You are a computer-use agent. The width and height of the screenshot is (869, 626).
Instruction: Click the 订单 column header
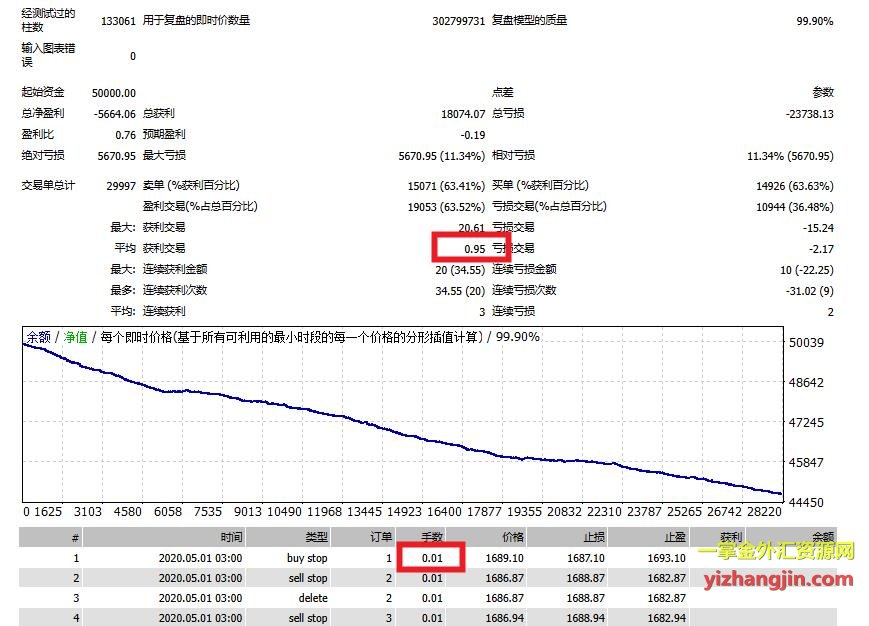point(380,537)
